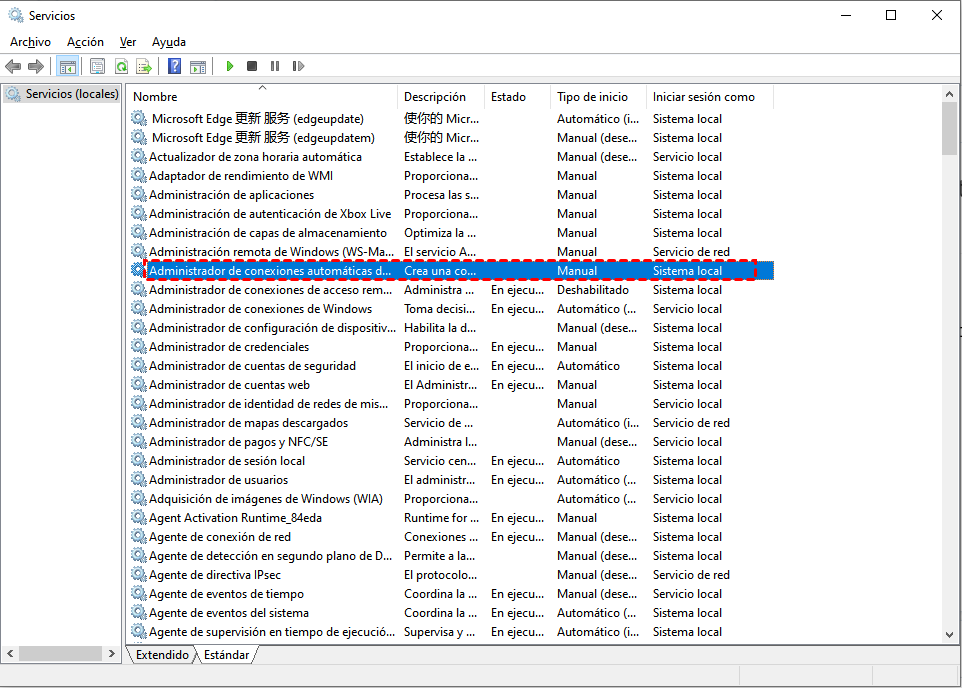962x688 pixels.
Task: Select Administrador de conexiones de Windows
Action: 452,309
